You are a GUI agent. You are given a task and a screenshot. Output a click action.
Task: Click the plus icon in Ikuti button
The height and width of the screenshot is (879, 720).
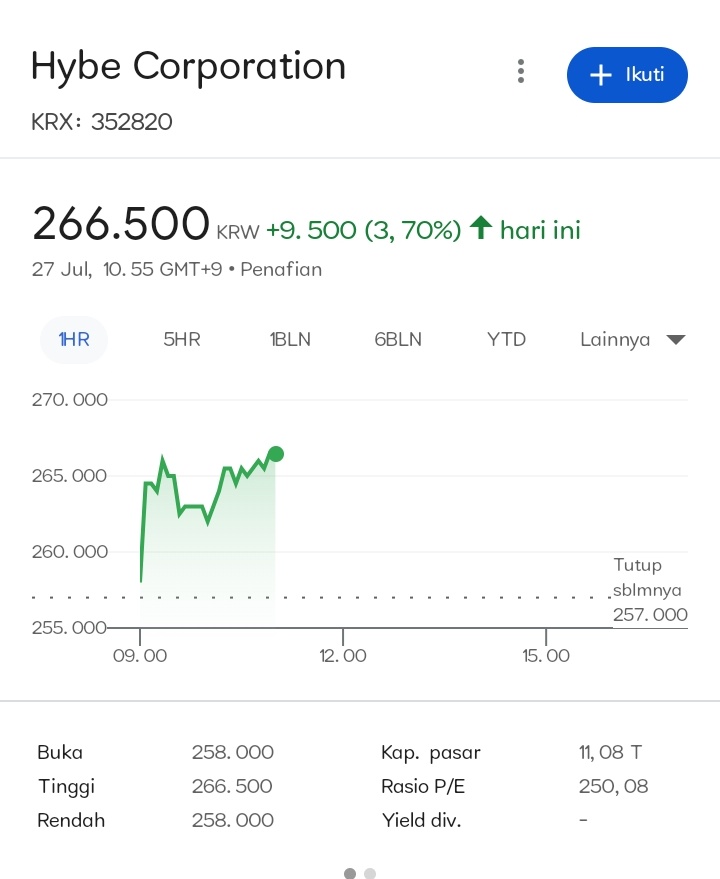pos(600,75)
